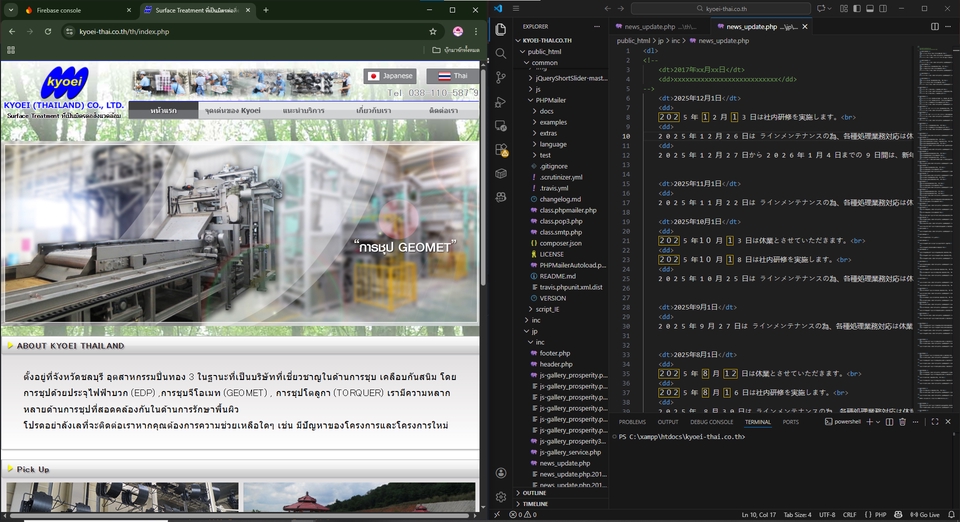The width and height of the screenshot is (960, 522).
Task: Go forward in VS Code navigation history
Action: click(x=621, y=9)
